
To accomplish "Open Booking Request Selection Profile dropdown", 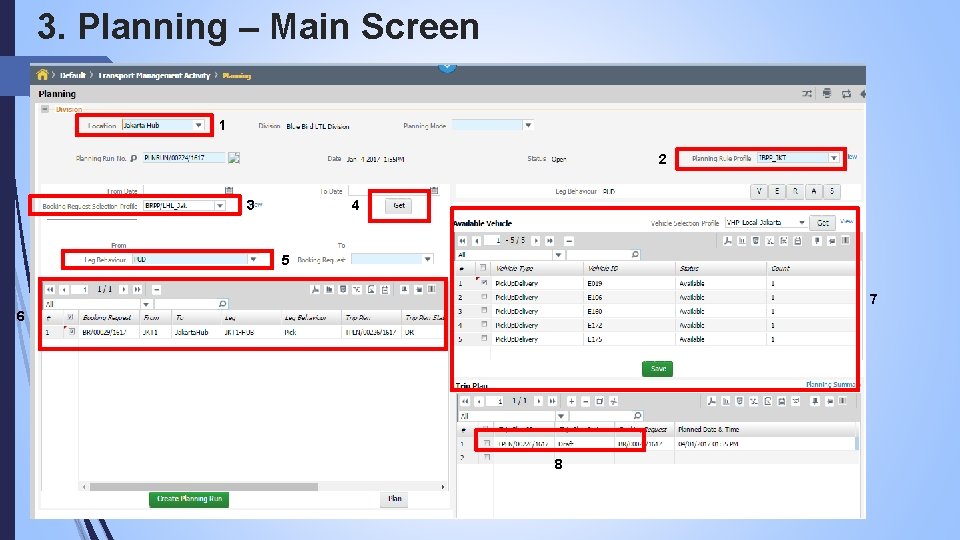I will (x=220, y=206).
